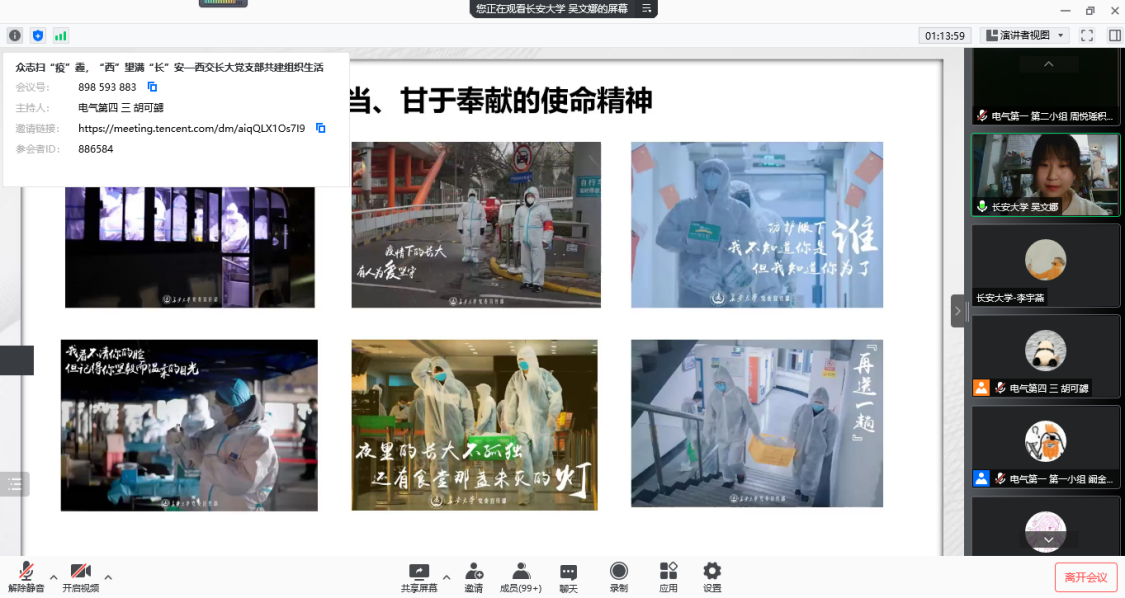Copy the meeting number 898 593 883

click(153, 87)
